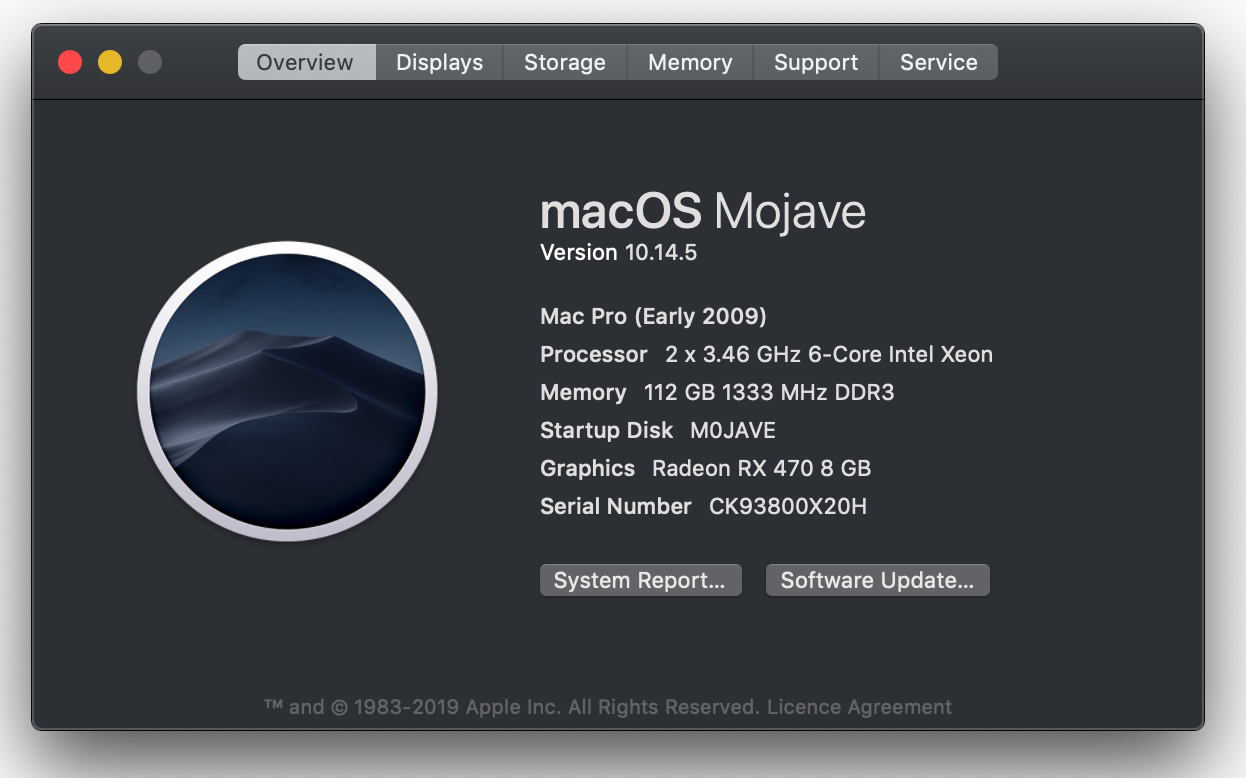Screen dimensions: 1246x778
Task: Click the Version 10.14.5 text
Action: pyautogui.click(x=618, y=253)
